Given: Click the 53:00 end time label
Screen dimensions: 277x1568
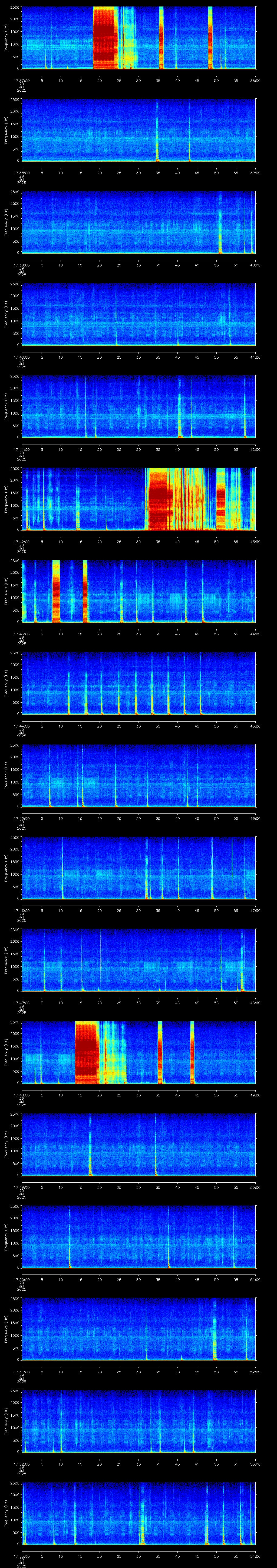Looking at the screenshot, I should click(x=256, y=1464).
